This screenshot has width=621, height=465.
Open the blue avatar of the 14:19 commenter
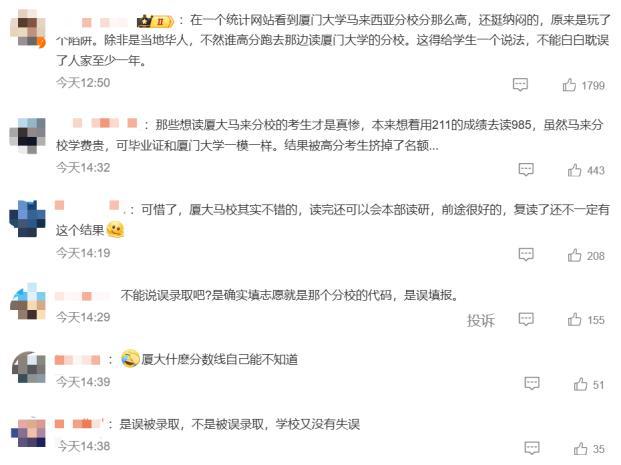coord(27,219)
